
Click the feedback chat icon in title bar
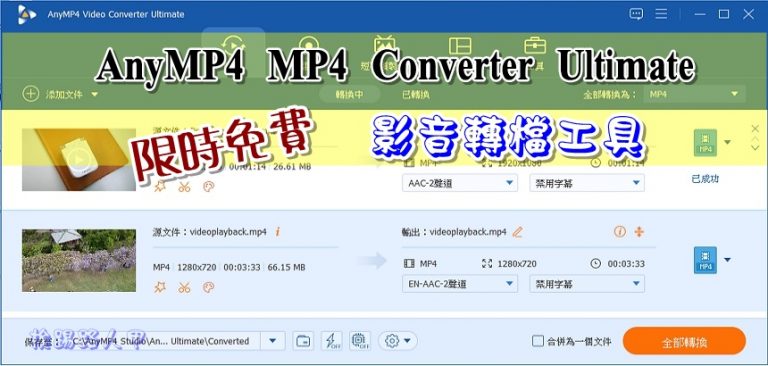coord(636,14)
